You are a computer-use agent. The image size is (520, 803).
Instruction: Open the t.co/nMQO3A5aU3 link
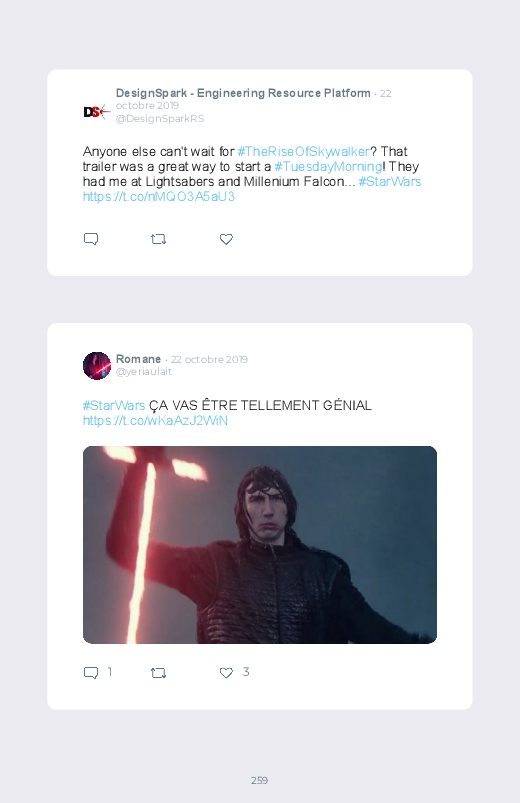[x=159, y=196]
